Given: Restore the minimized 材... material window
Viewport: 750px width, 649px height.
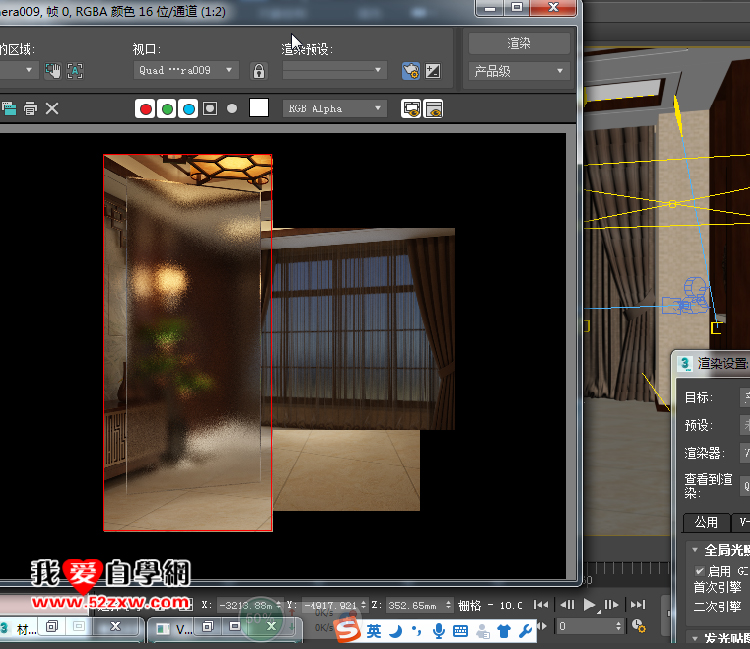Looking at the screenshot, I should pyautogui.click(x=52, y=627).
